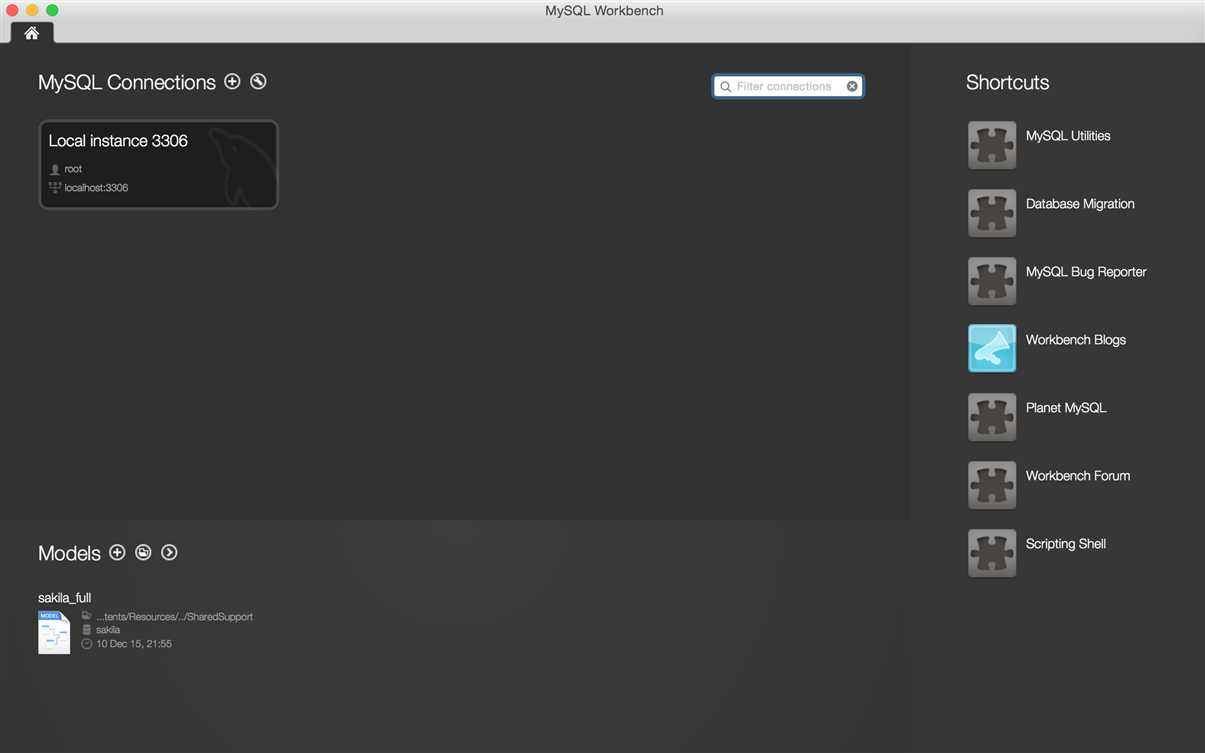The width and height of the screenshot is (1205, 753).
Task: Click the MySQL Connections heading
Action: click(x=127, y=82)
